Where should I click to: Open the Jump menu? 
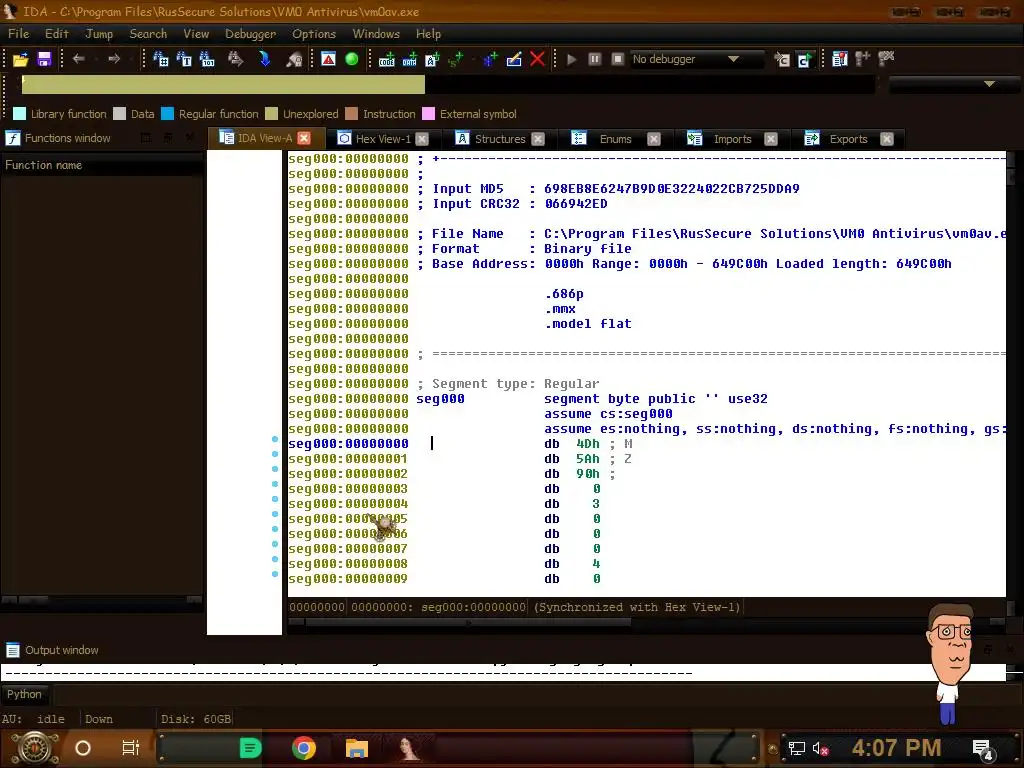(99, 34)
